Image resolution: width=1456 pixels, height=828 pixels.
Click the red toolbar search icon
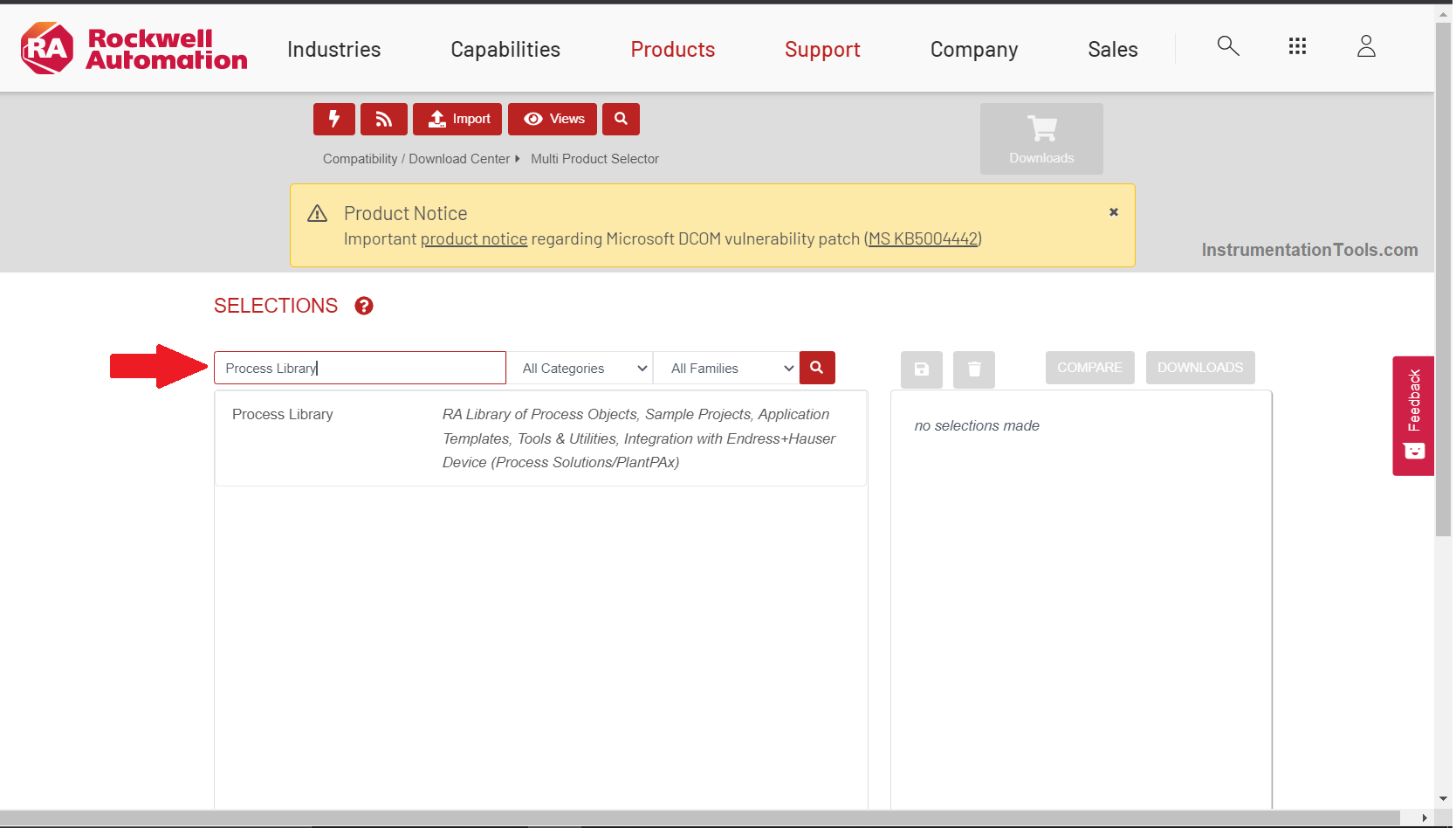(x=621, y=119)
